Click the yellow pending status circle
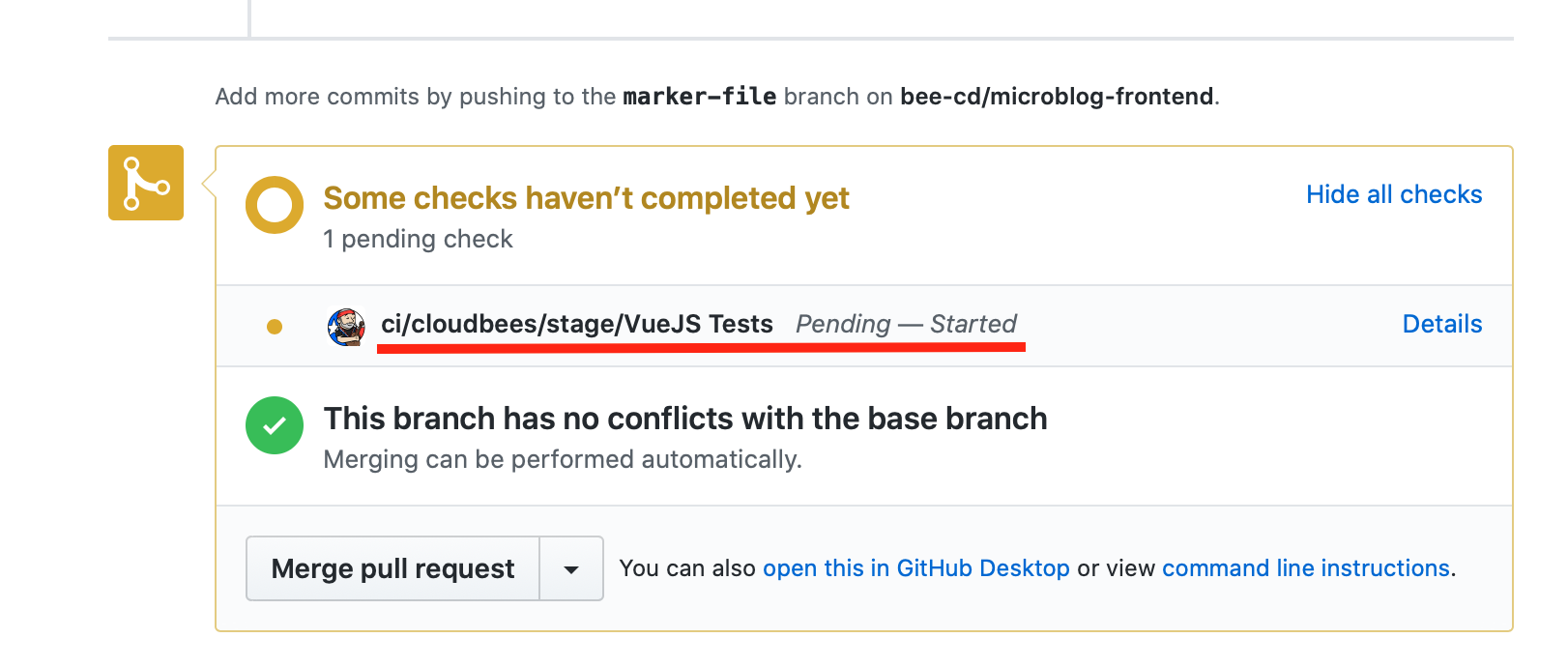This screenshot has height=667, width=1568. click(x=275, y=205)
